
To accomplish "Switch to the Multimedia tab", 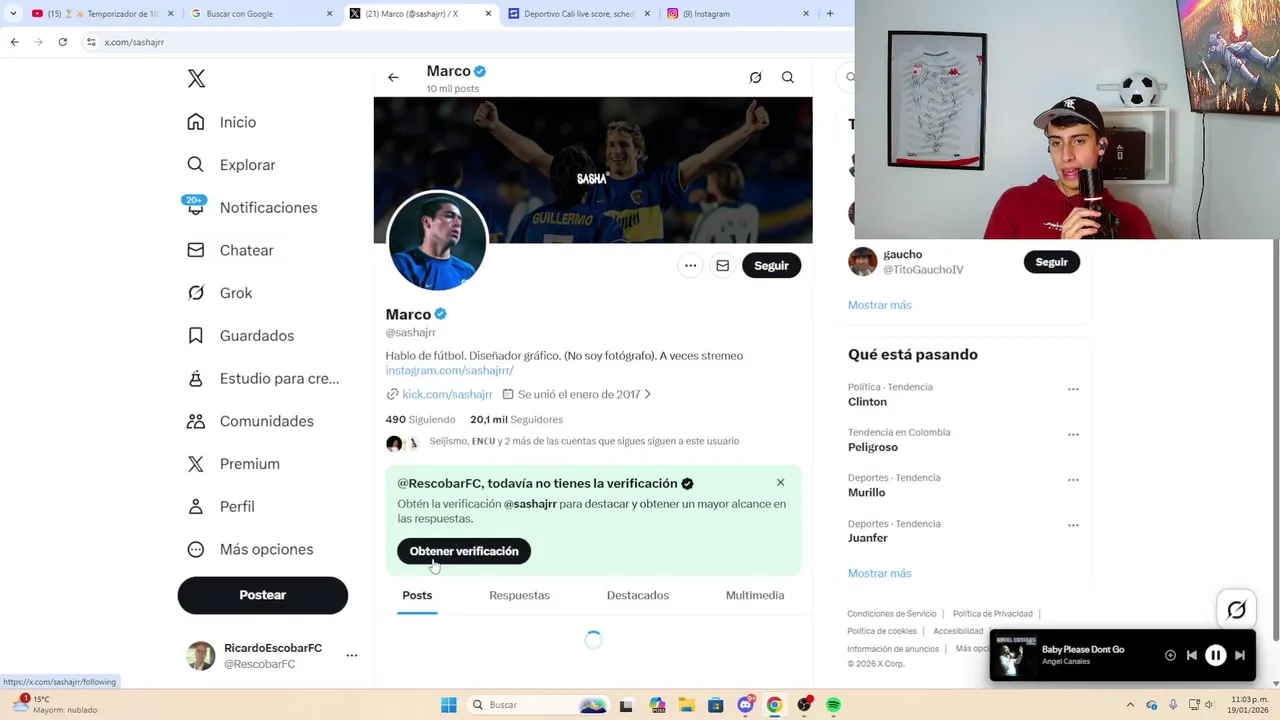I will [x=755, y=595].
